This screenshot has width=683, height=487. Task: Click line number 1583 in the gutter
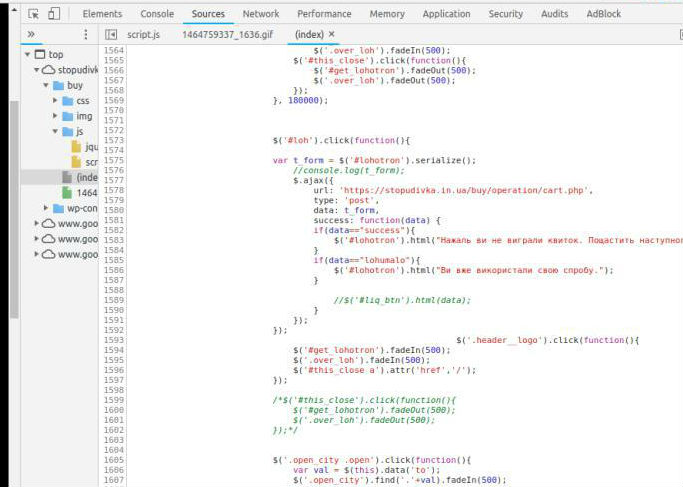[x=114, y=240]
